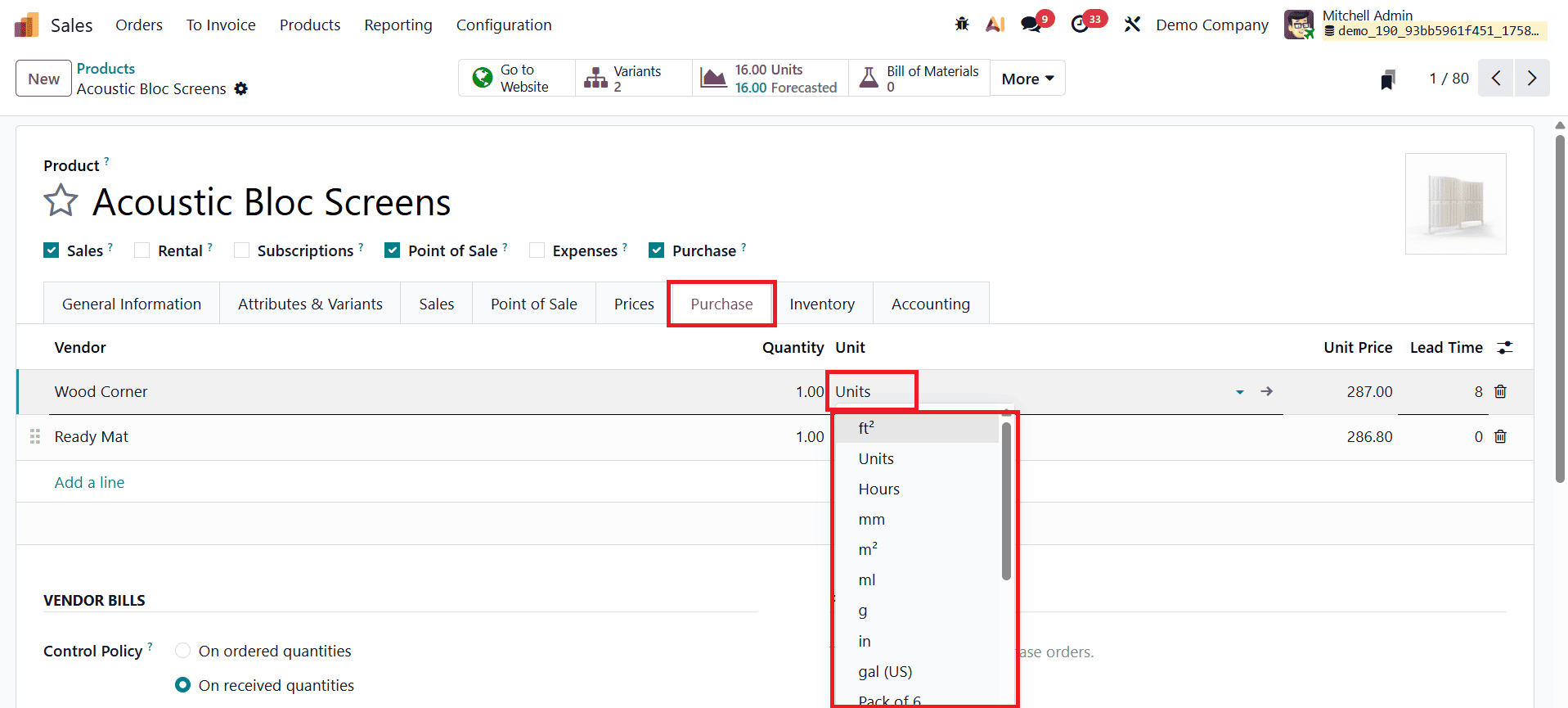Go to previous product record
The image size is (1568, 708).
(1496, 79)
